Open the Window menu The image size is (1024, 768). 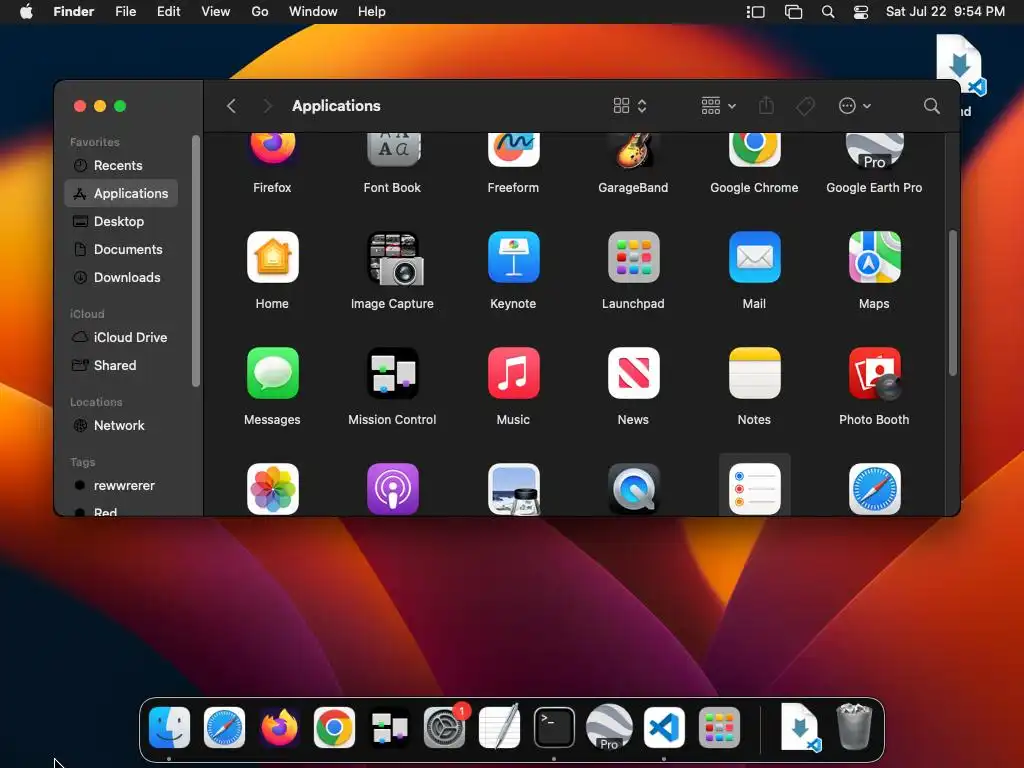313,12
